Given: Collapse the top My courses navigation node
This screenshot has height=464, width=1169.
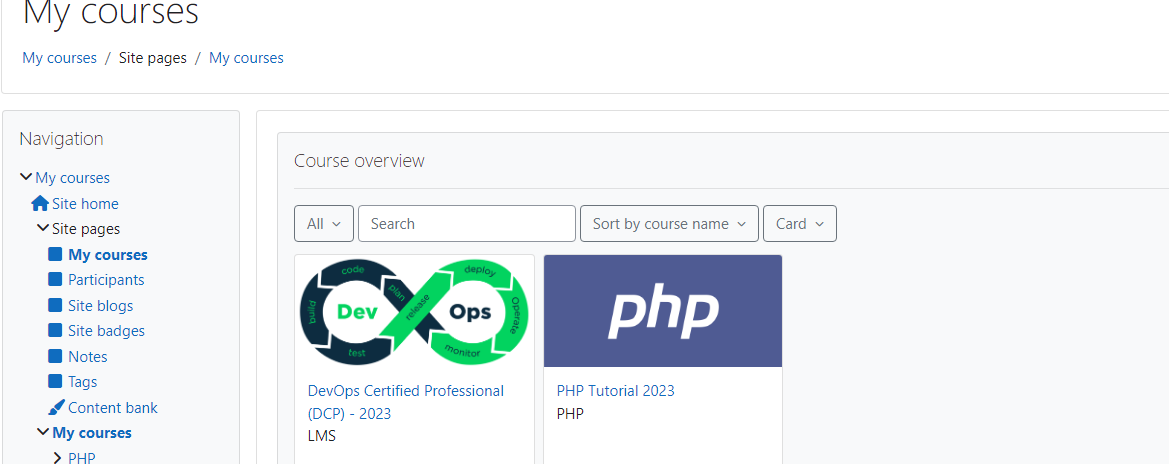Looking at the screenshot, I should tap(26, 178).
